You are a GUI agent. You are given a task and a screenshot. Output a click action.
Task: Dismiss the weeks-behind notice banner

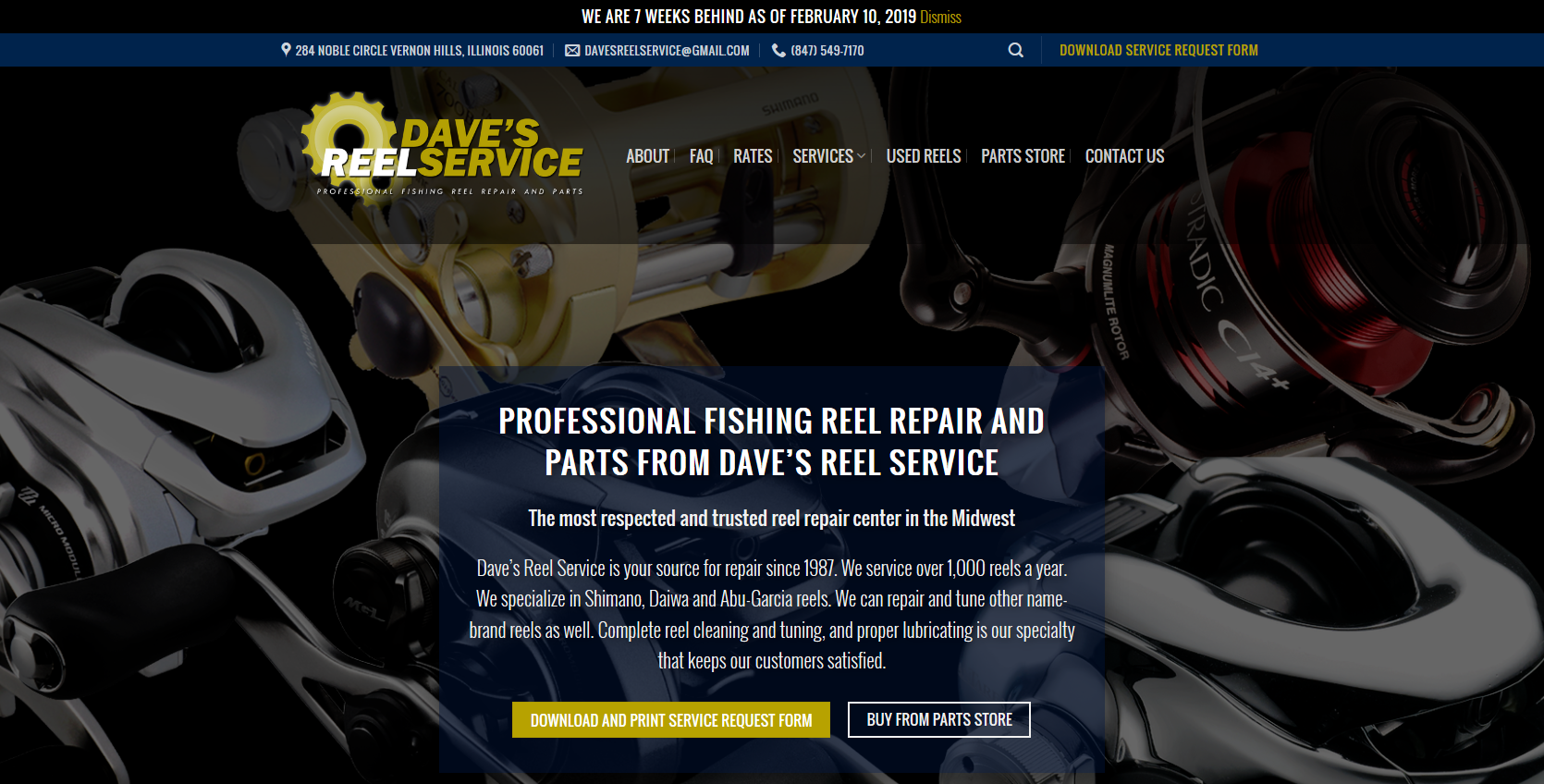(940, 17)
